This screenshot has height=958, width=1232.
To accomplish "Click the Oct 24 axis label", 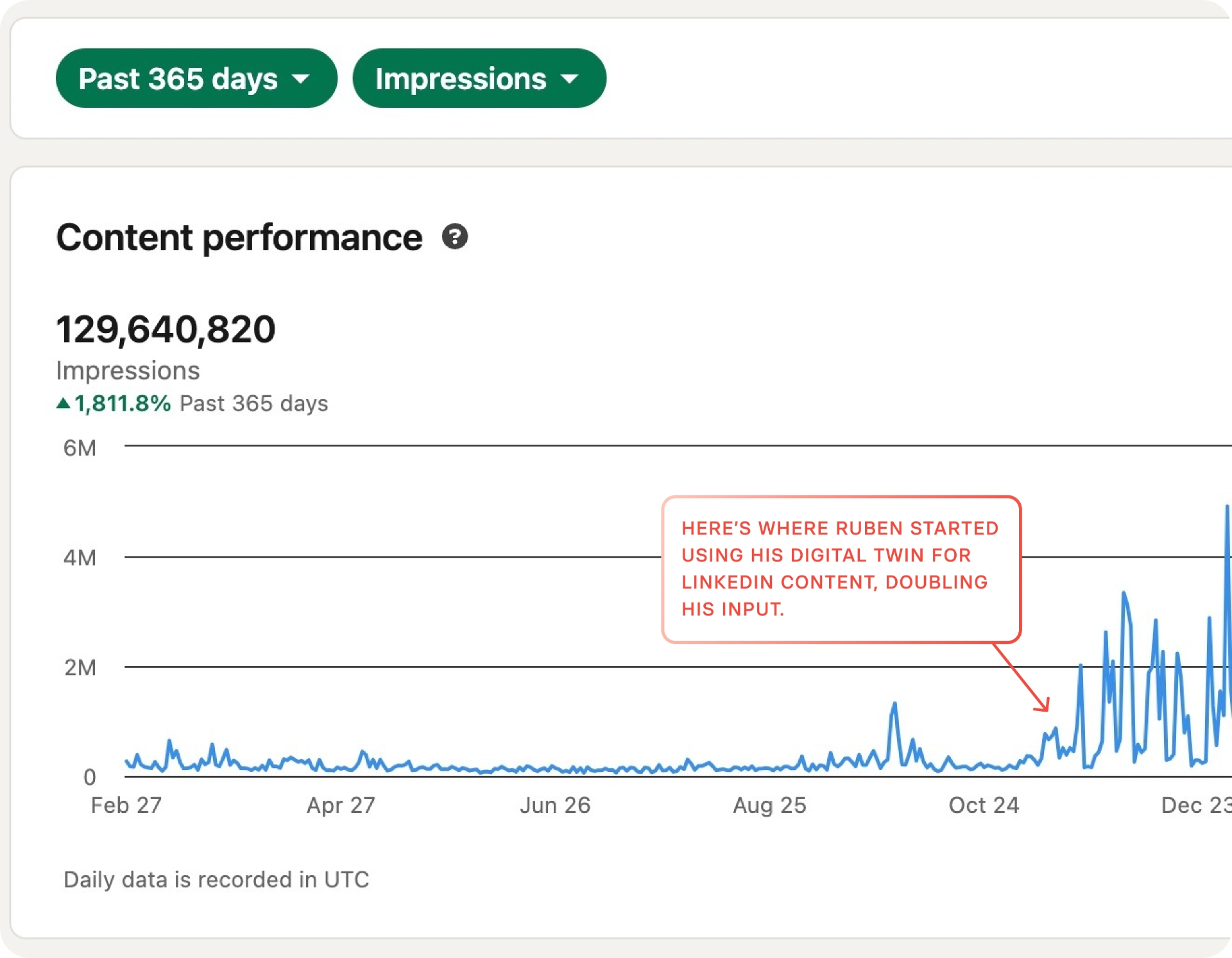I will tap(984, 805).
